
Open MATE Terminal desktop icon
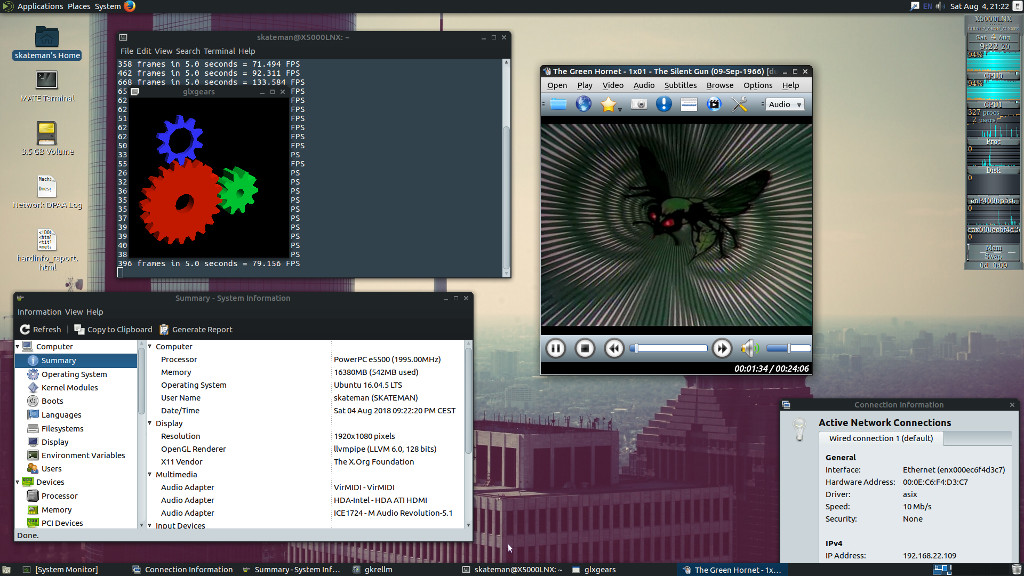[46, 86]
